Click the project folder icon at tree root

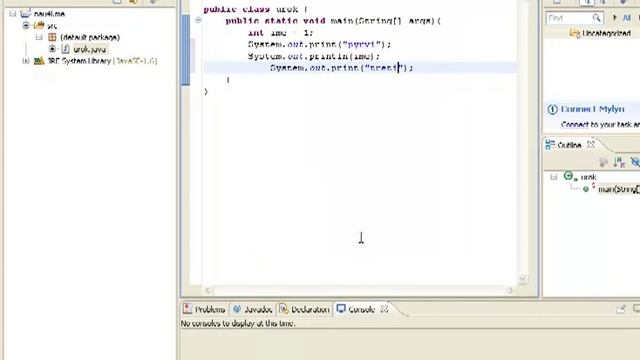pos(26,13)
